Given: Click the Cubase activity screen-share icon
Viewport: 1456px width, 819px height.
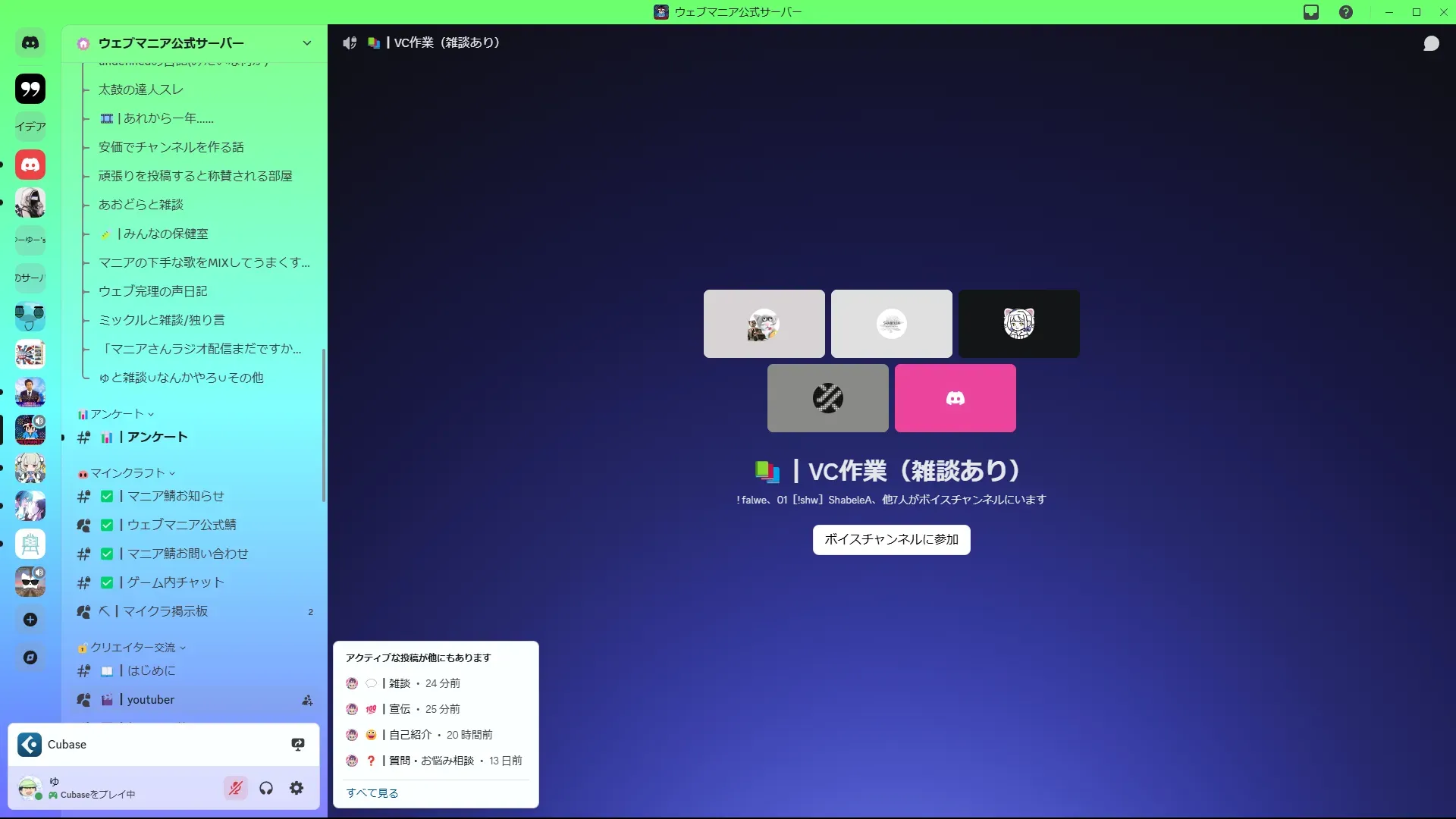Looking at the screenshot, I should tap(298, 745).
